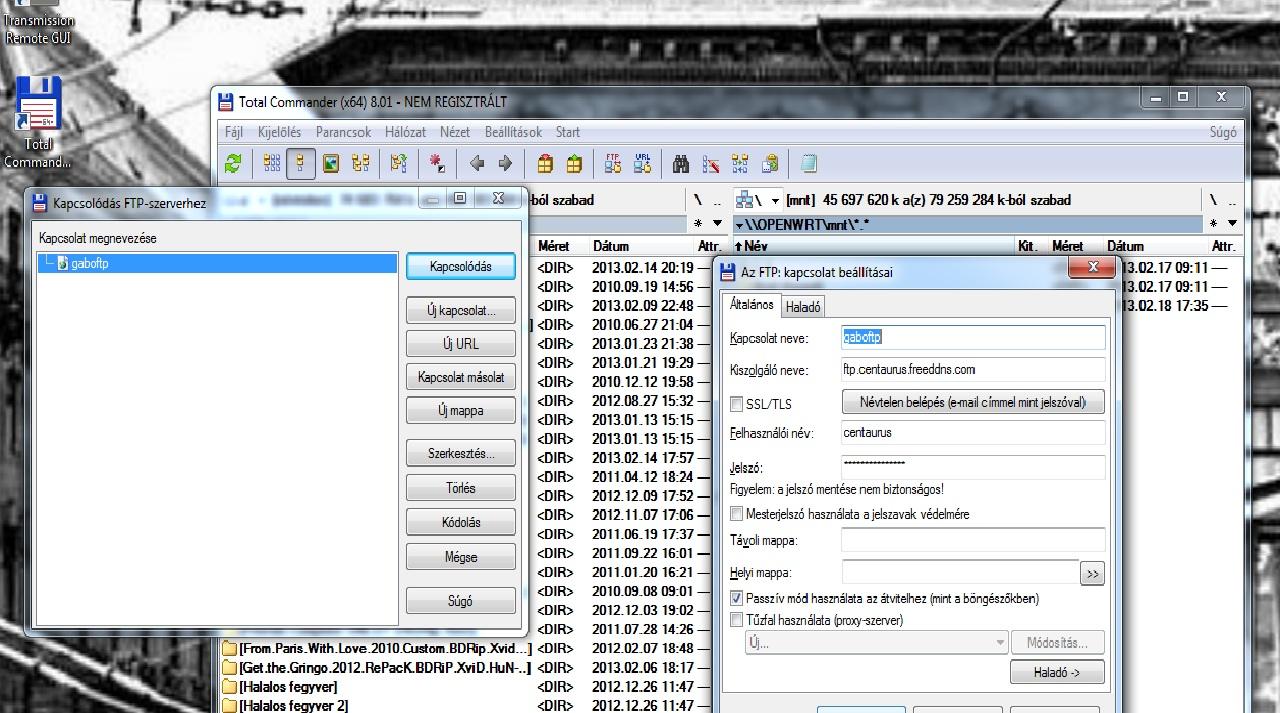Viewport: 1280px width, 713px height.
Task: Enable Mesterjelszó használata checkbox
Action: tap(737, 514)
